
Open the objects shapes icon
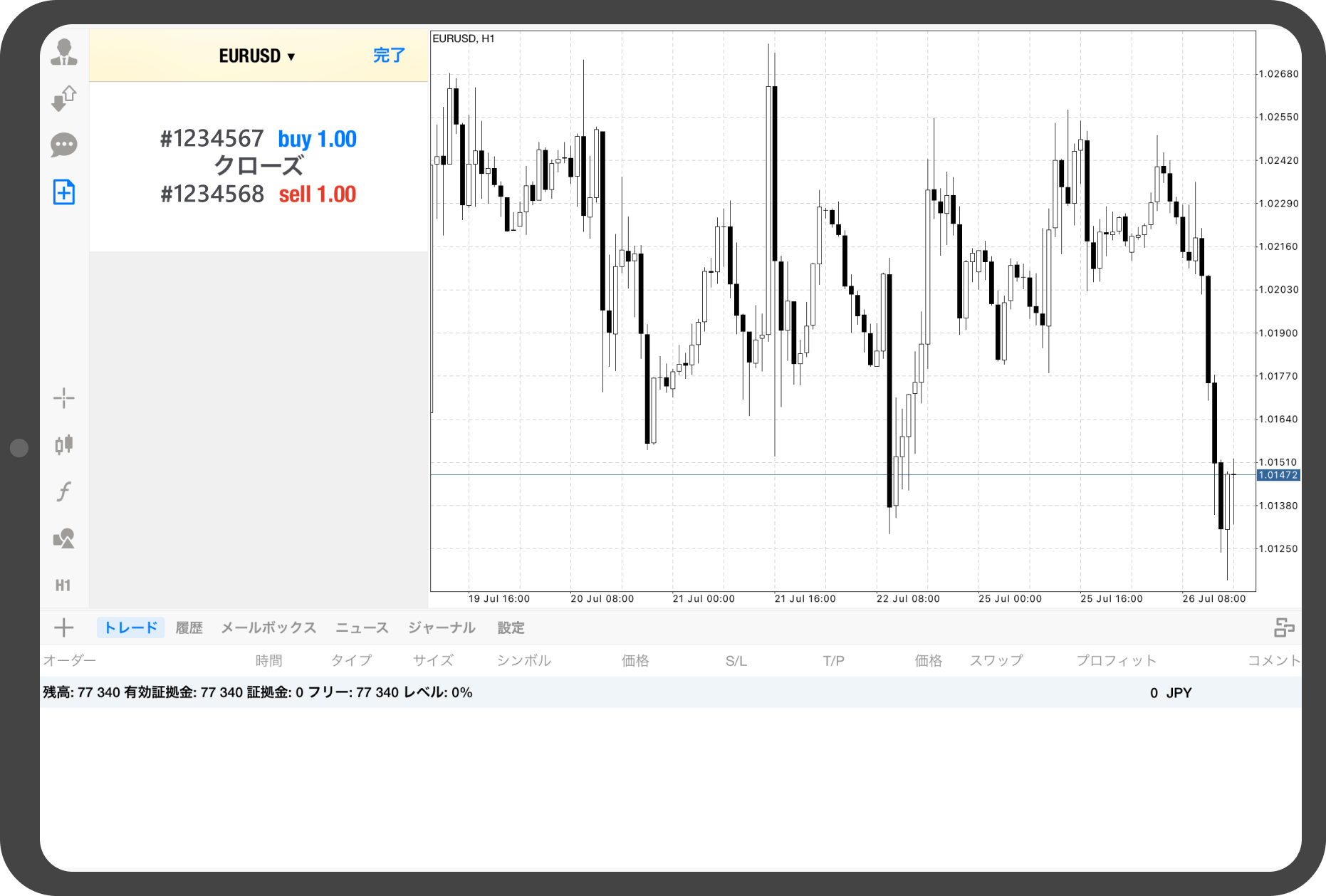tap(64, 538)
